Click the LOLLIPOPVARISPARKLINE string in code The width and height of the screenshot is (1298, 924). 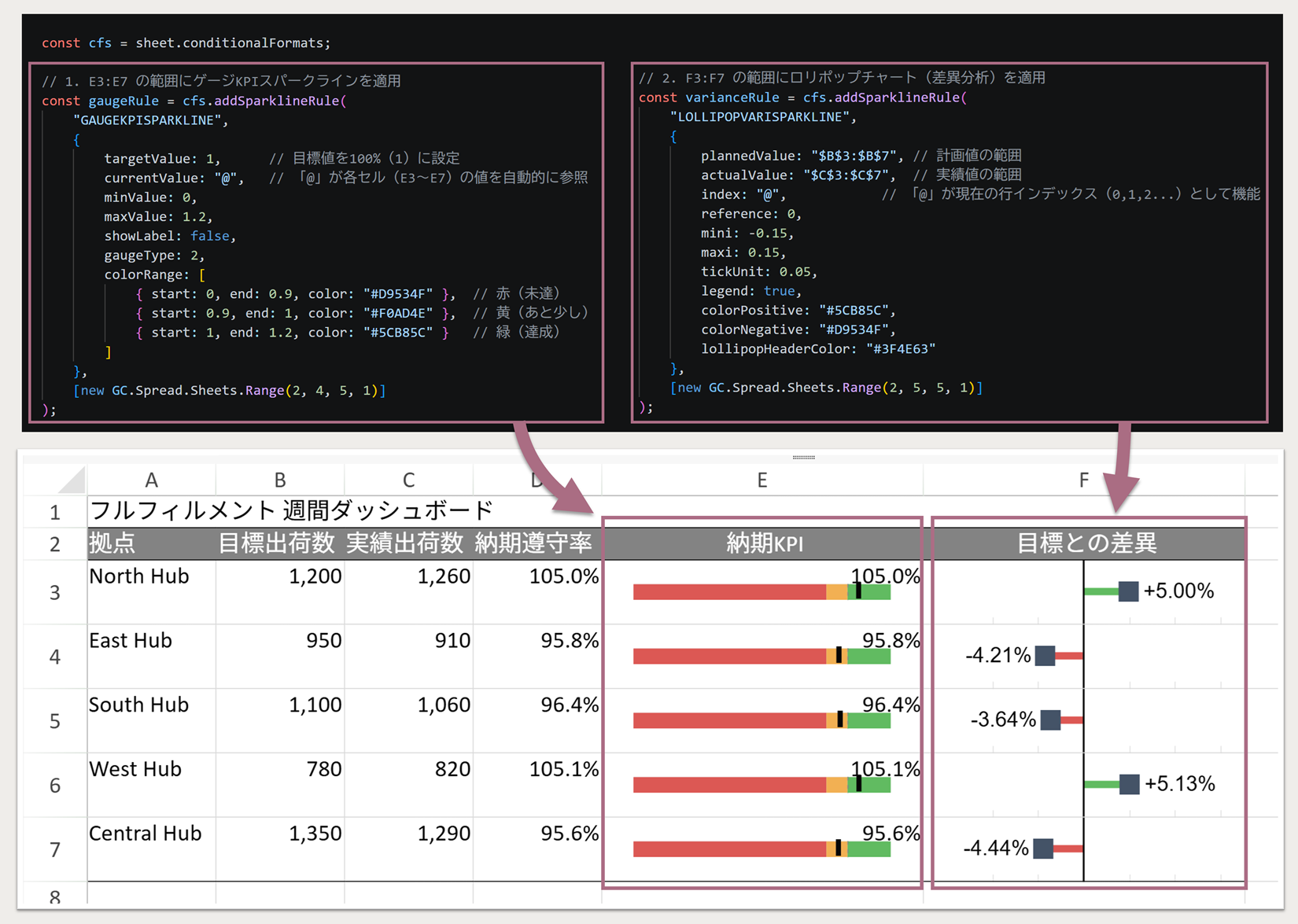tap(760, 116)
